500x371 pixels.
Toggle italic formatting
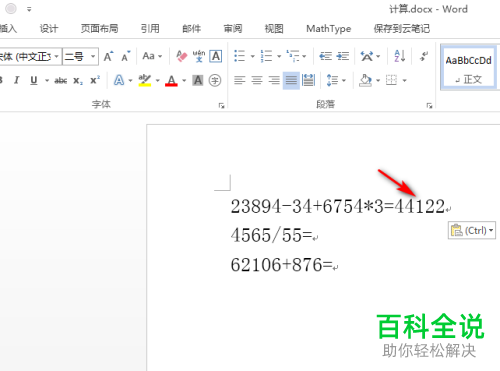[x=16, y=80]
